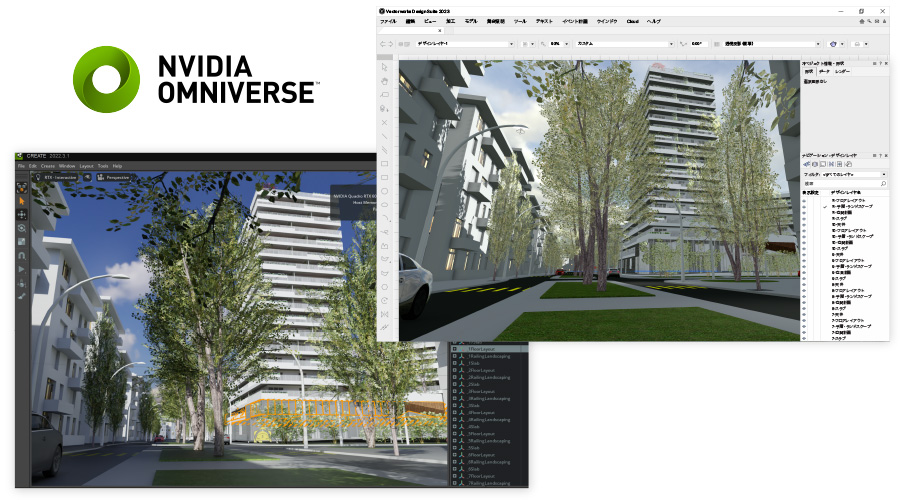Open the custom view dropdown in Vectorworks

point(624,44)
